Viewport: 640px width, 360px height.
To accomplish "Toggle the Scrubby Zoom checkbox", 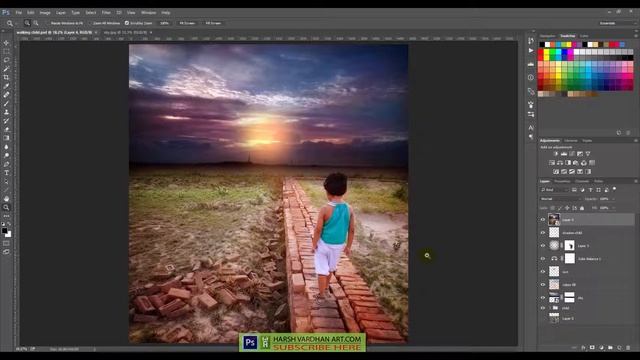I will click(x=127, y=23).
